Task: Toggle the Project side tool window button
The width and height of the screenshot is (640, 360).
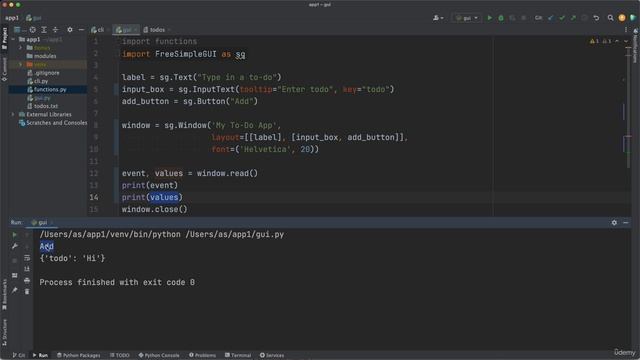Action: pyautogui.click(x=4, y=38)
